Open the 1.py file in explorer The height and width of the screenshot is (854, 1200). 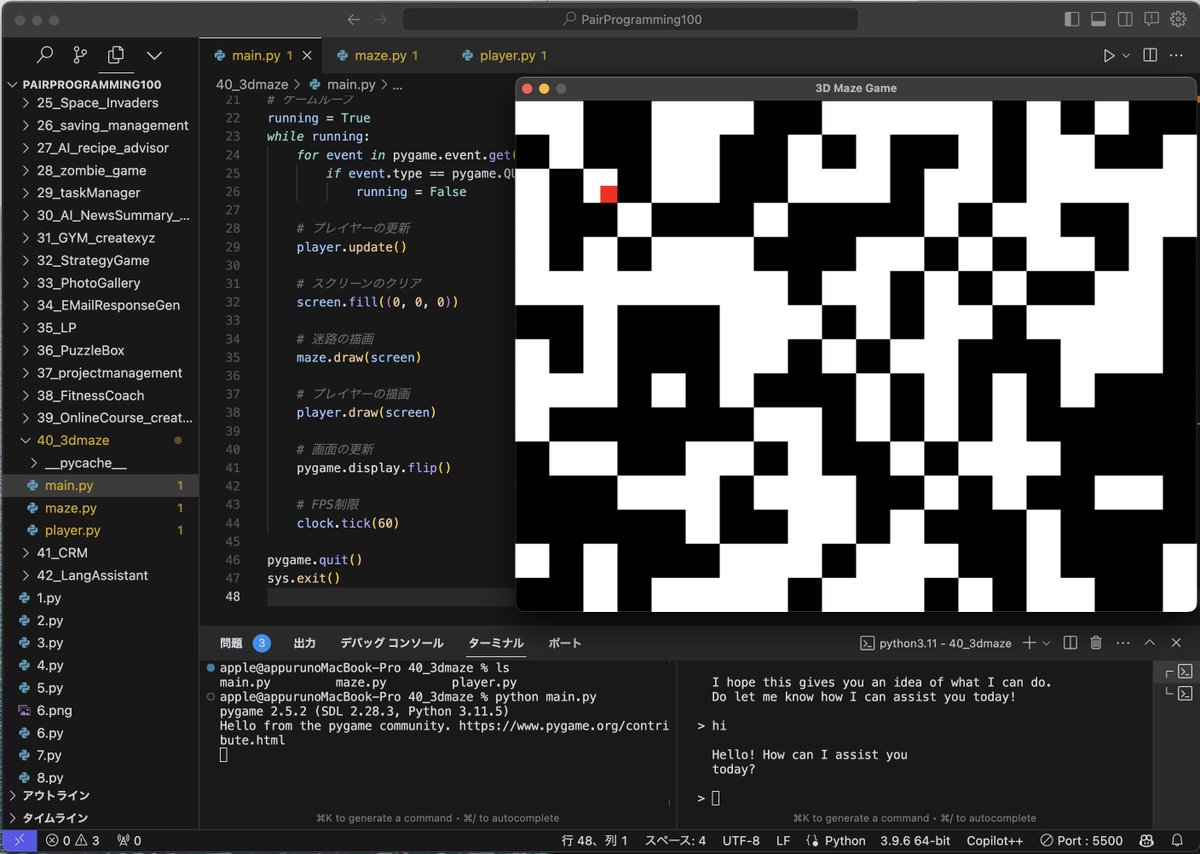click(x=49, y=598)
